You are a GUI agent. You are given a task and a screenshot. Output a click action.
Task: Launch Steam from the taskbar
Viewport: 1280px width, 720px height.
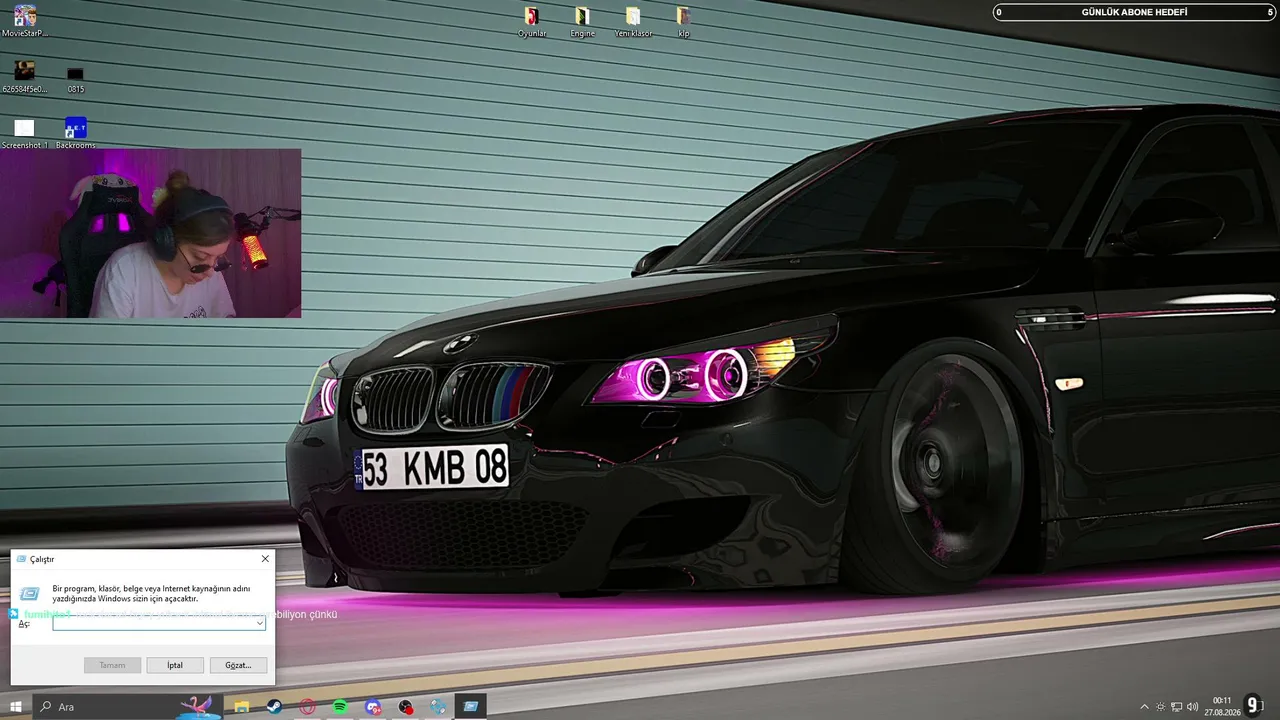click(274, 706)
